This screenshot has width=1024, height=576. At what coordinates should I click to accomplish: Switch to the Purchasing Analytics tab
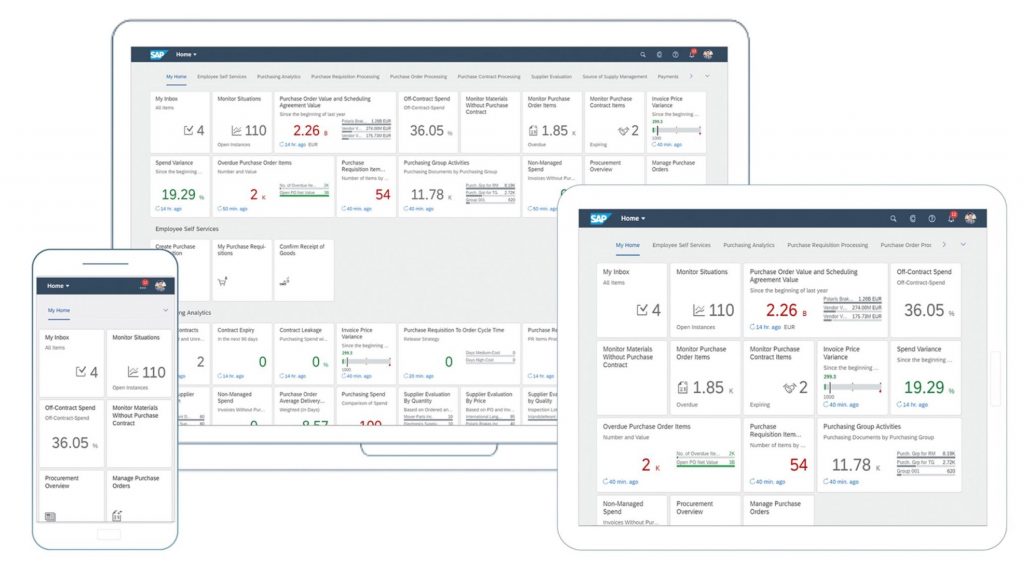pos(278,76)
